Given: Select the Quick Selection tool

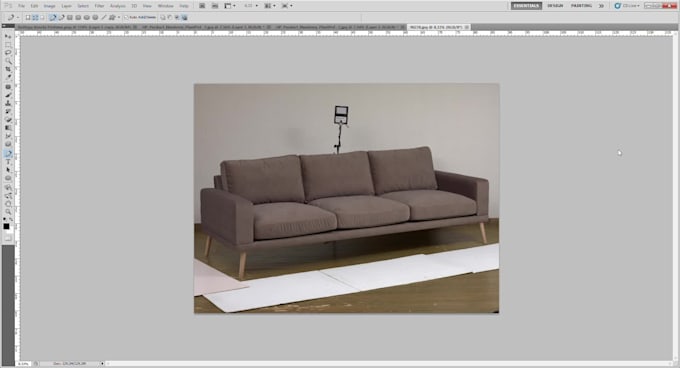Looking at the screenshot, I should [8, 61].
